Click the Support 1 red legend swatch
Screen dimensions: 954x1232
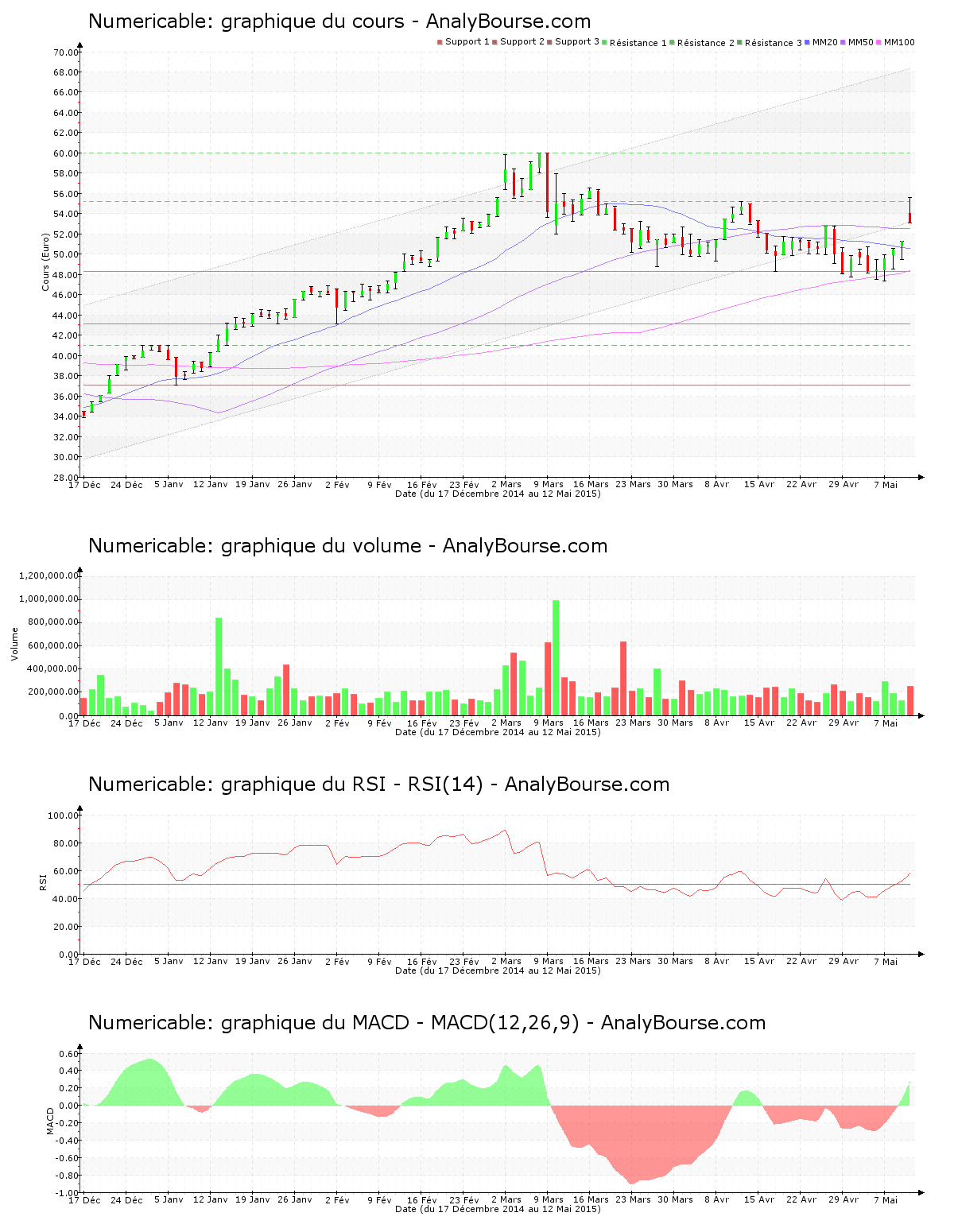coord(440,42)
